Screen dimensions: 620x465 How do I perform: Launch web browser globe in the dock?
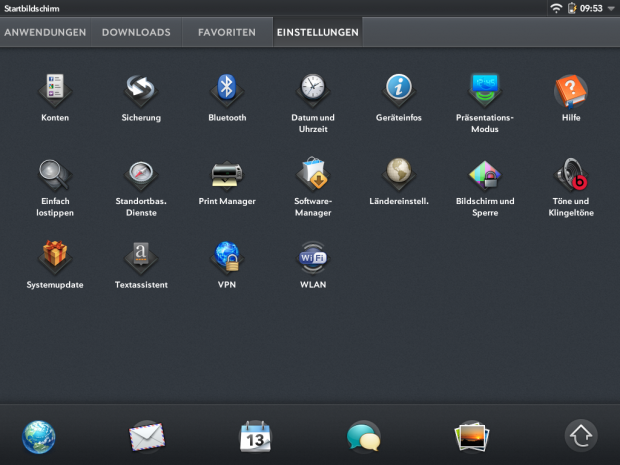pos(39,436)
